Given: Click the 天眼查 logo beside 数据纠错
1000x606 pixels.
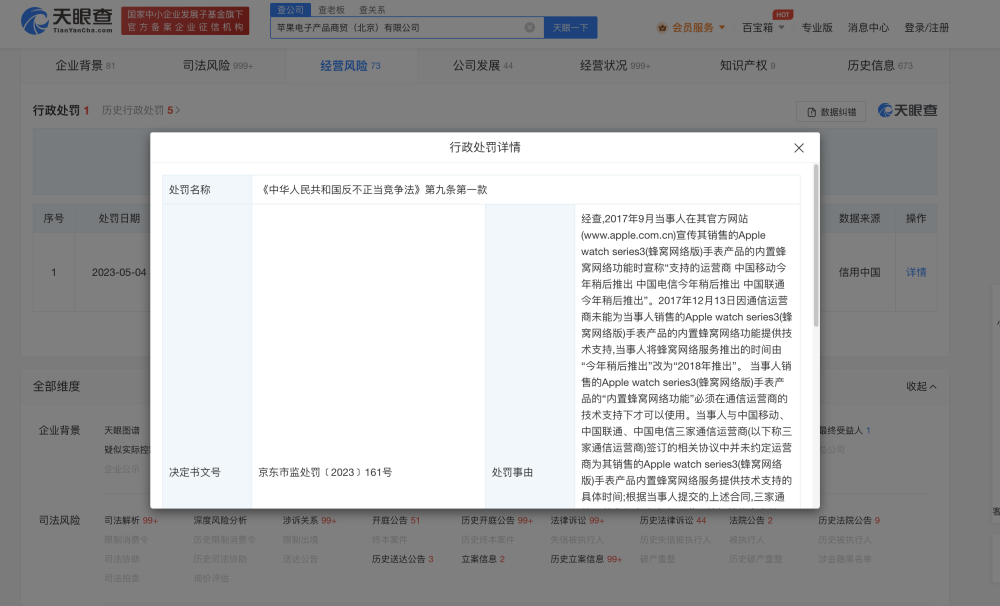Looking at the screenshot, I should click(x=908, y=110).
